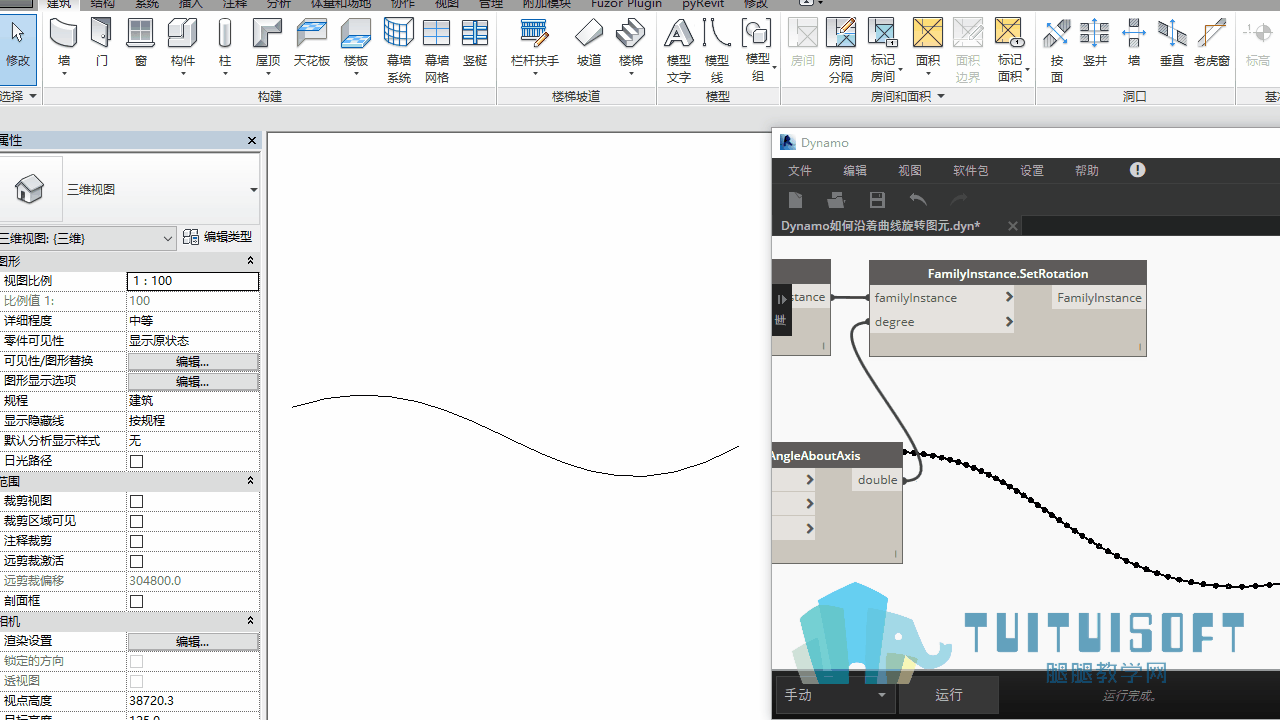Image resolution: width=1280 pixels, height=720 pixels.
Task: Click the 房间分隔 room separator tool
Action: tap(841, 51)
